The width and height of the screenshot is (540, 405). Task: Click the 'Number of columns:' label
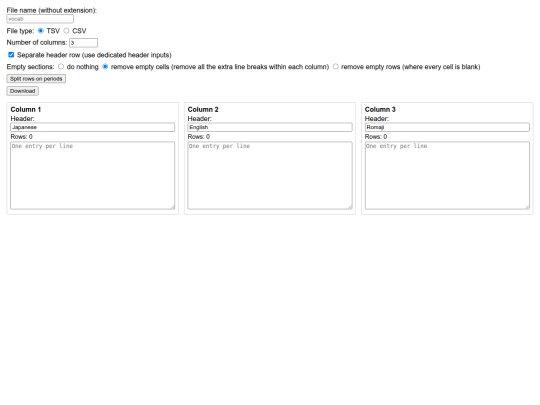point(37,43)
